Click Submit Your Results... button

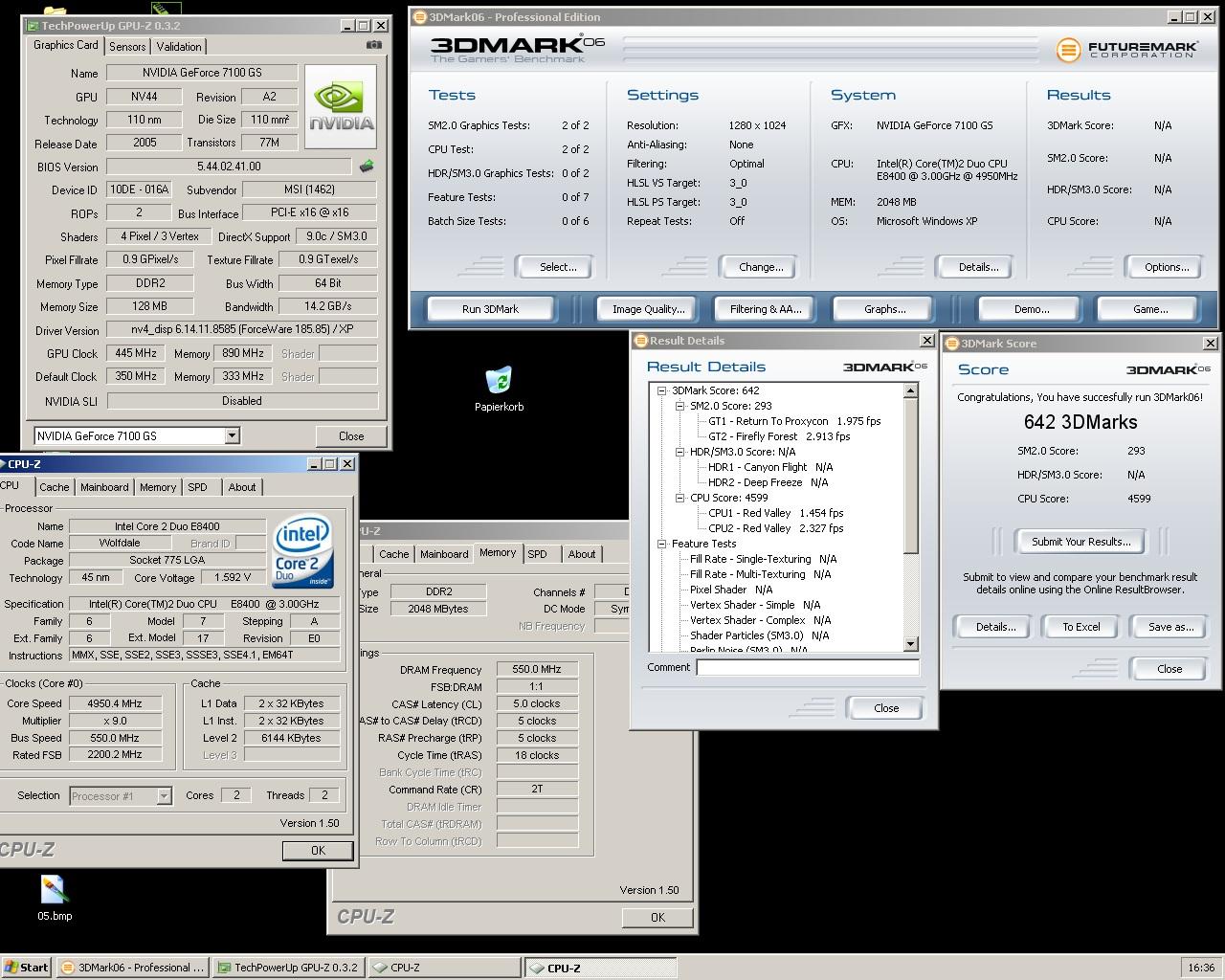pos(1080,542)
